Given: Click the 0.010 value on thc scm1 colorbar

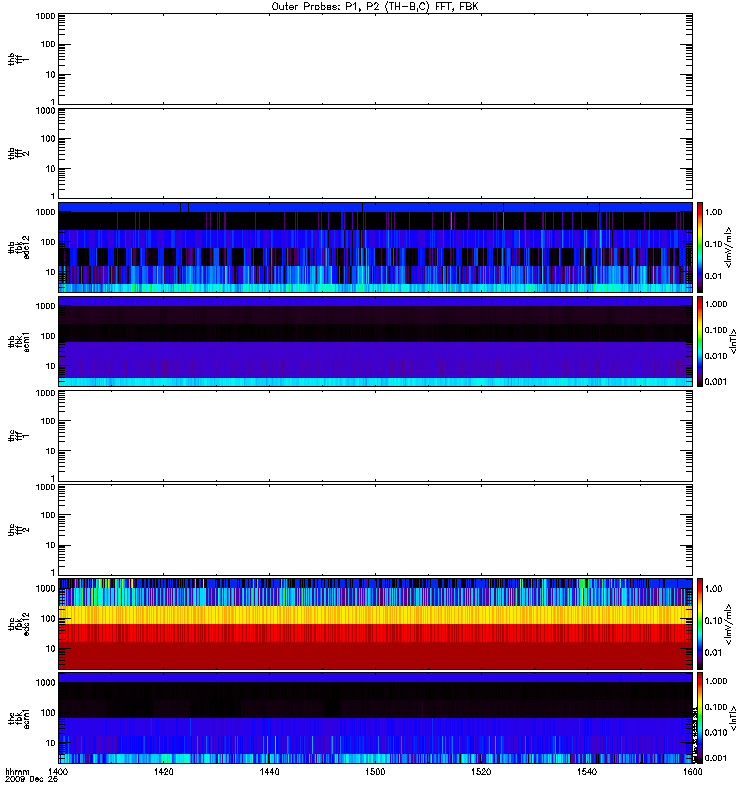Looking at the screenshot, I should pyautogui.click(x=716, y=732).
